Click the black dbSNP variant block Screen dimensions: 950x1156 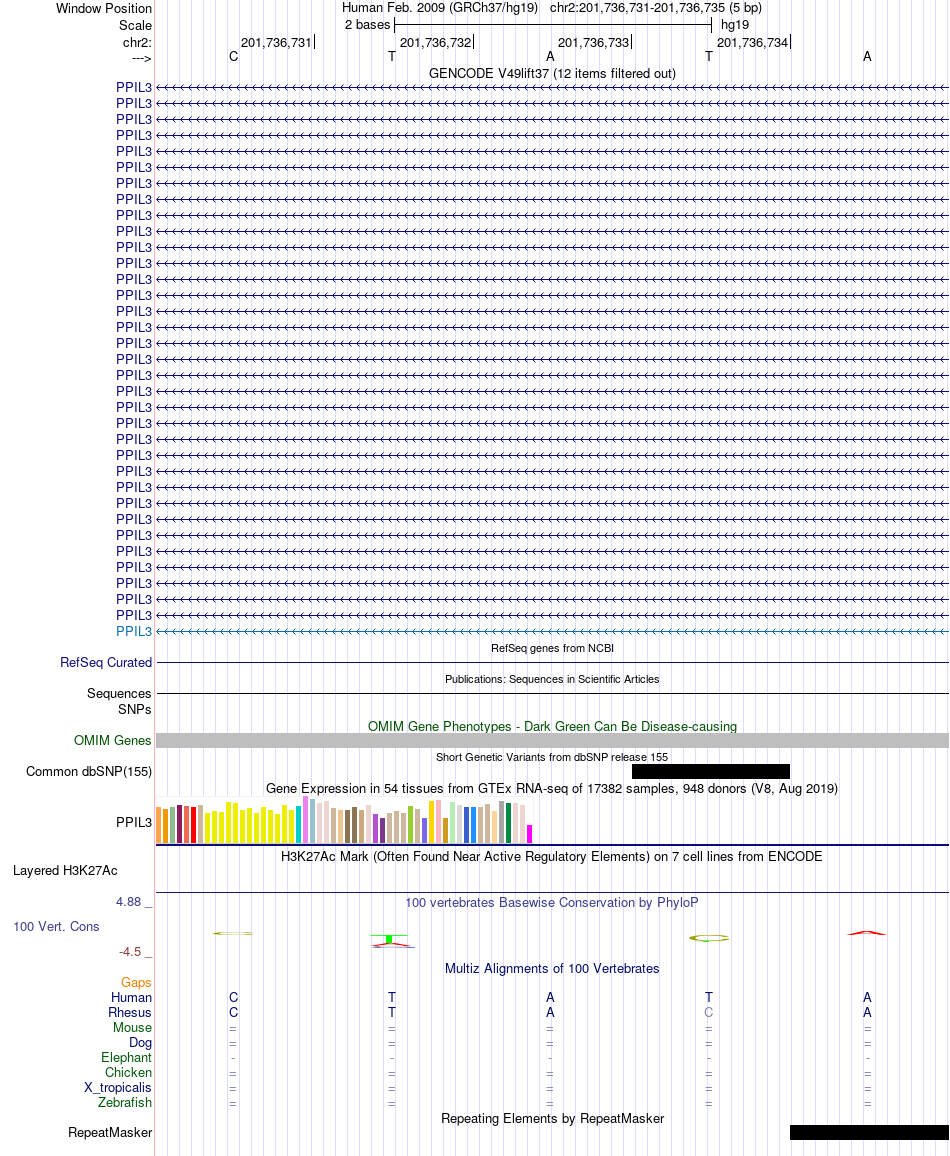click(710, 772)
